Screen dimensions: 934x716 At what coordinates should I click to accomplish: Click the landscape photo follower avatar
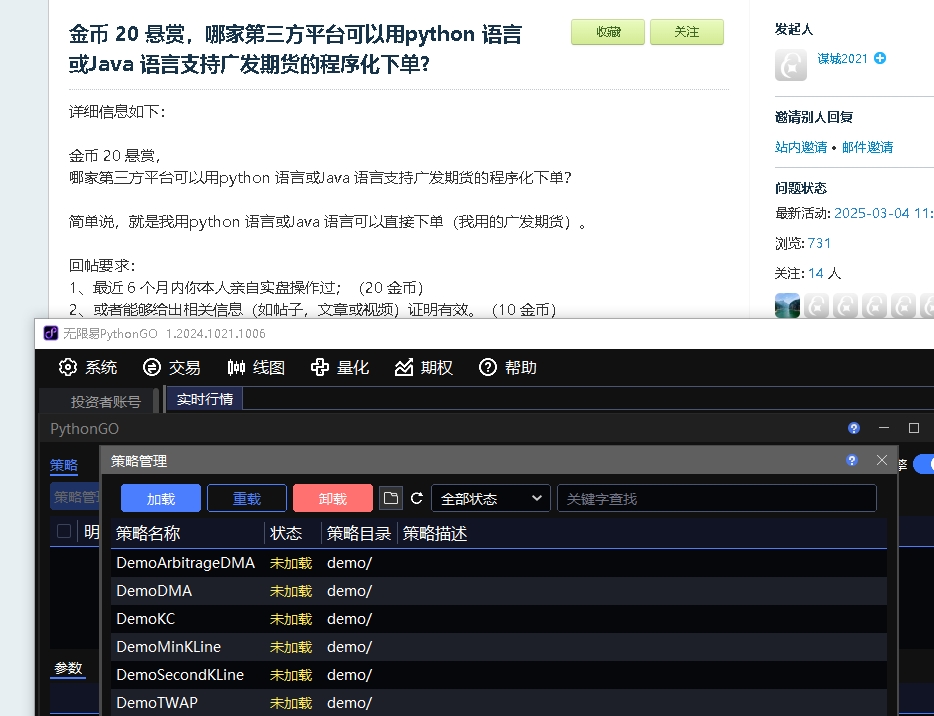pyautogui.click(x=787, y=306)
